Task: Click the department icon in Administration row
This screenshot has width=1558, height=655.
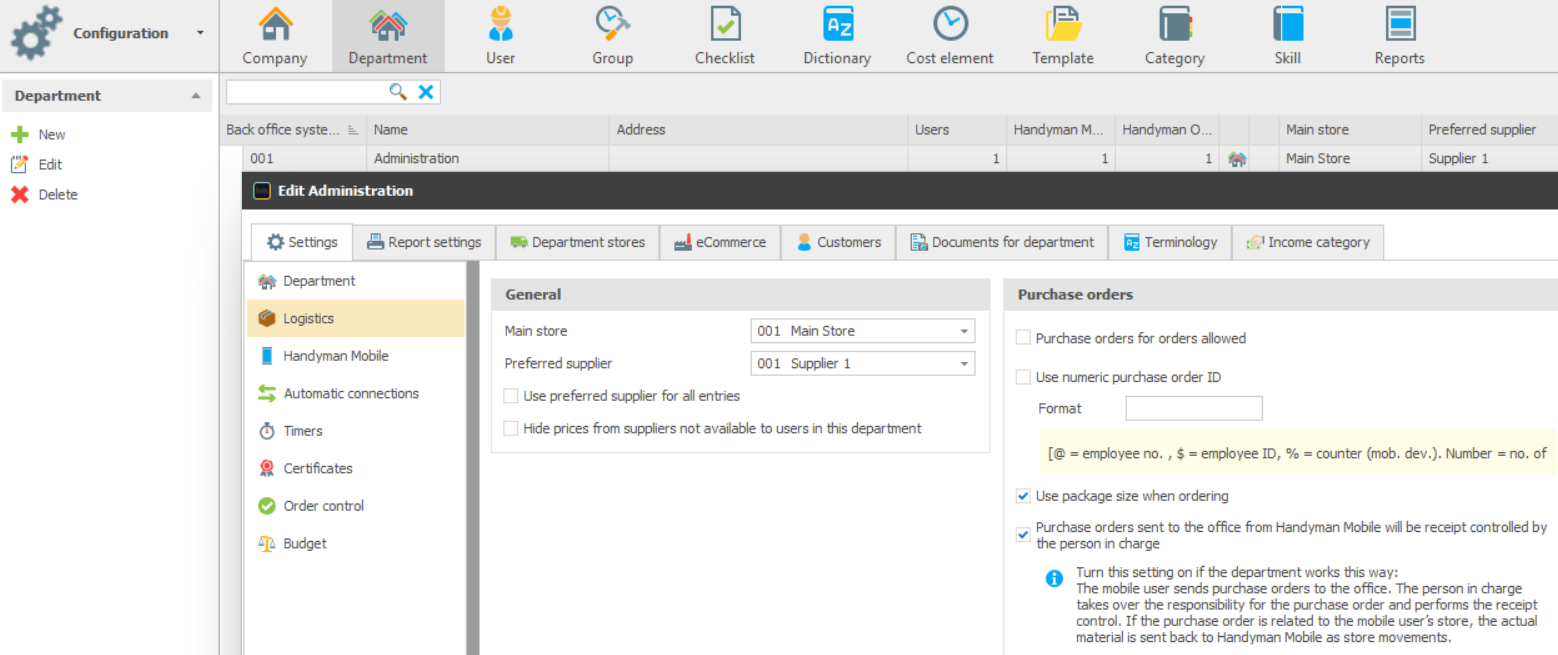Action: [1237, 158]
